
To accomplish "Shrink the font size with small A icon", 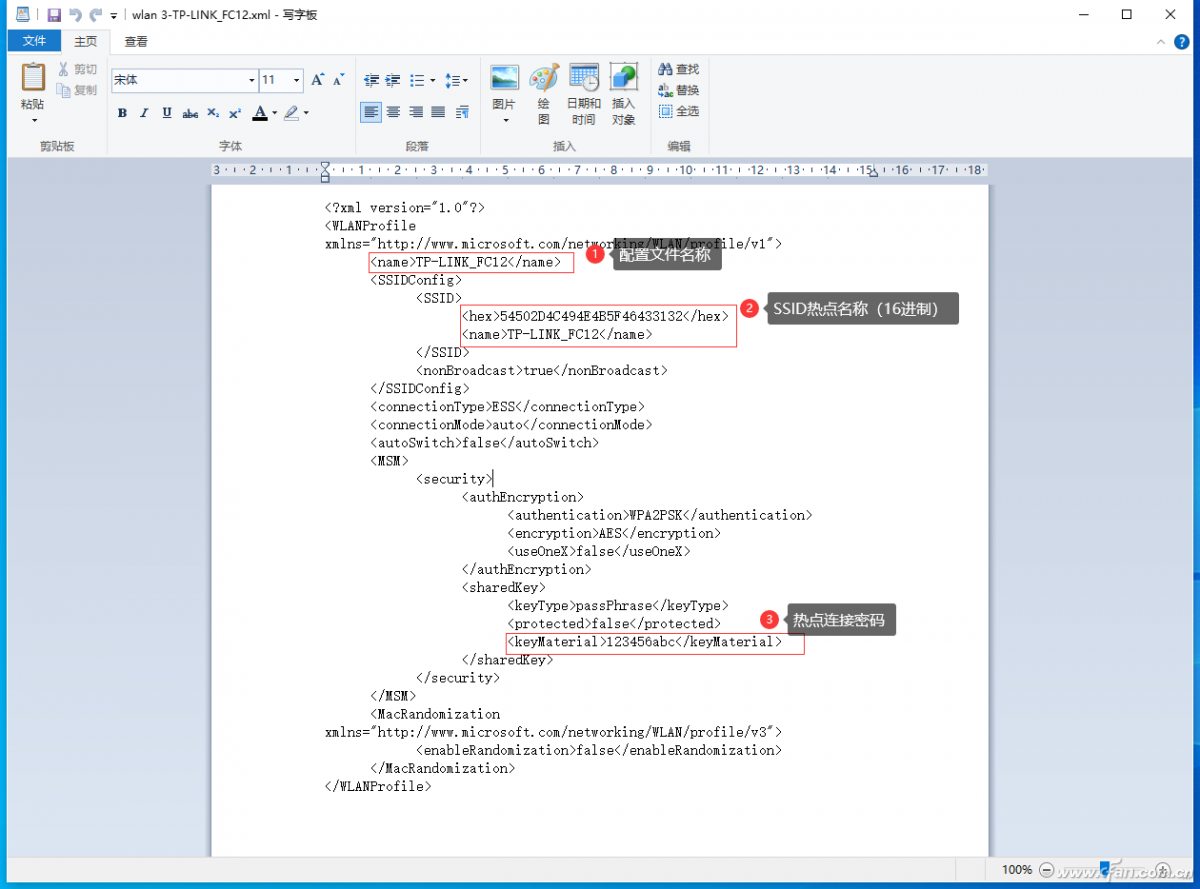I will pyautogui.click(x=339, y=80).
